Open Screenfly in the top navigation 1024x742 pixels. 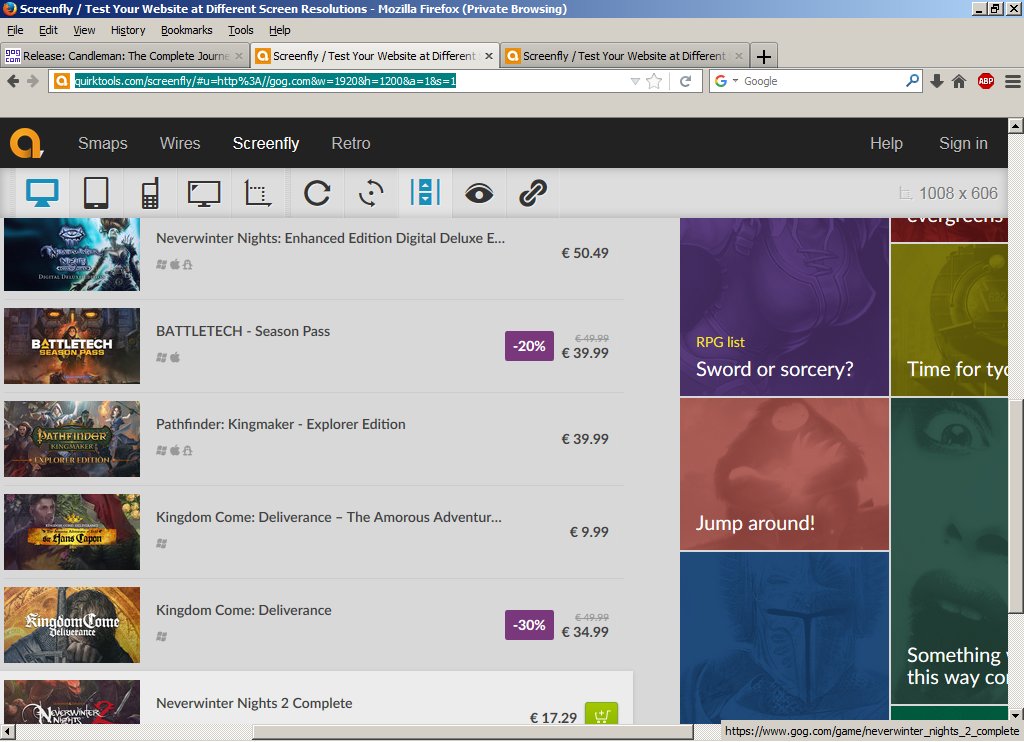point(266,143)
